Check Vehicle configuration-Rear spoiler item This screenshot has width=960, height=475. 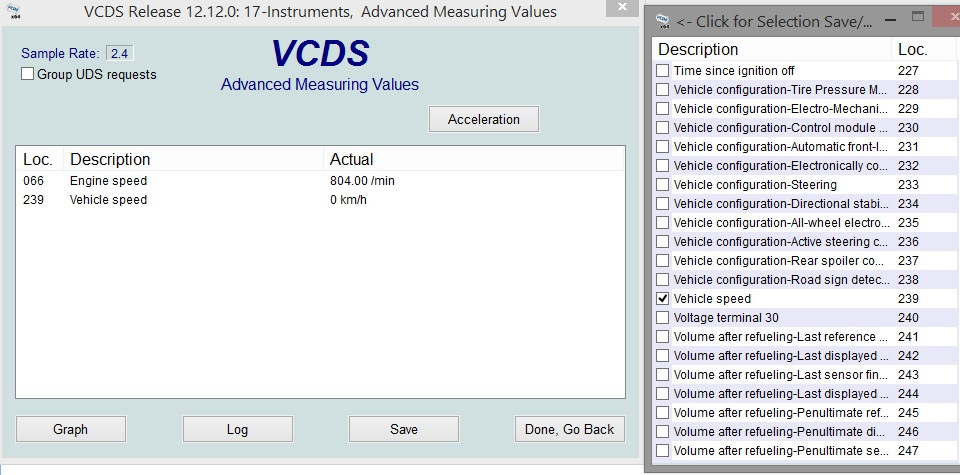[662, 260]
